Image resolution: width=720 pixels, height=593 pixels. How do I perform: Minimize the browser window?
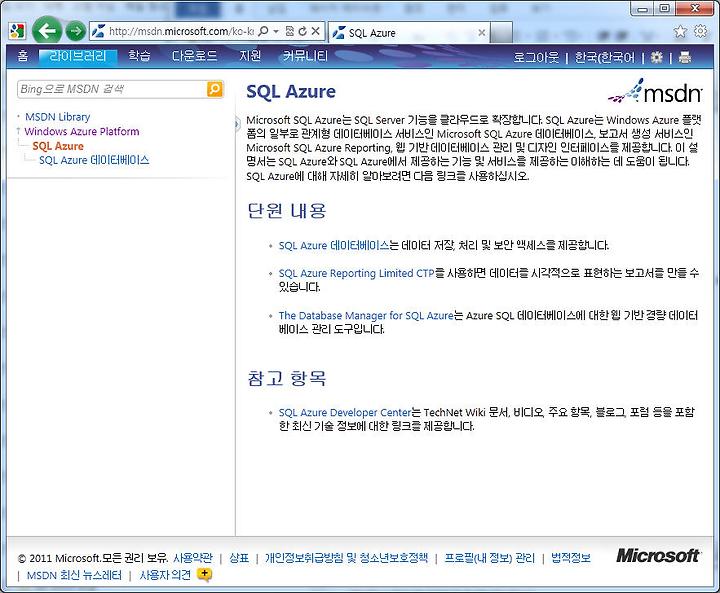pos(643,8)
